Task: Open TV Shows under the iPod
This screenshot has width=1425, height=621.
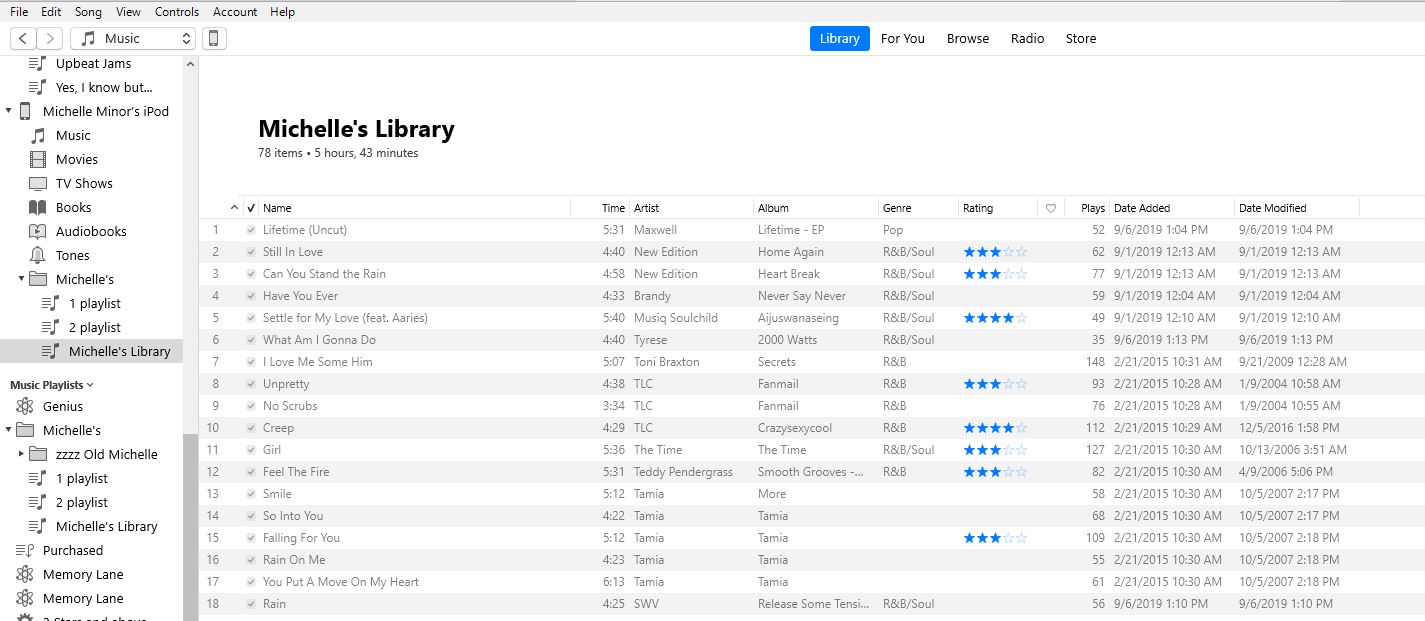Action: 83,183
